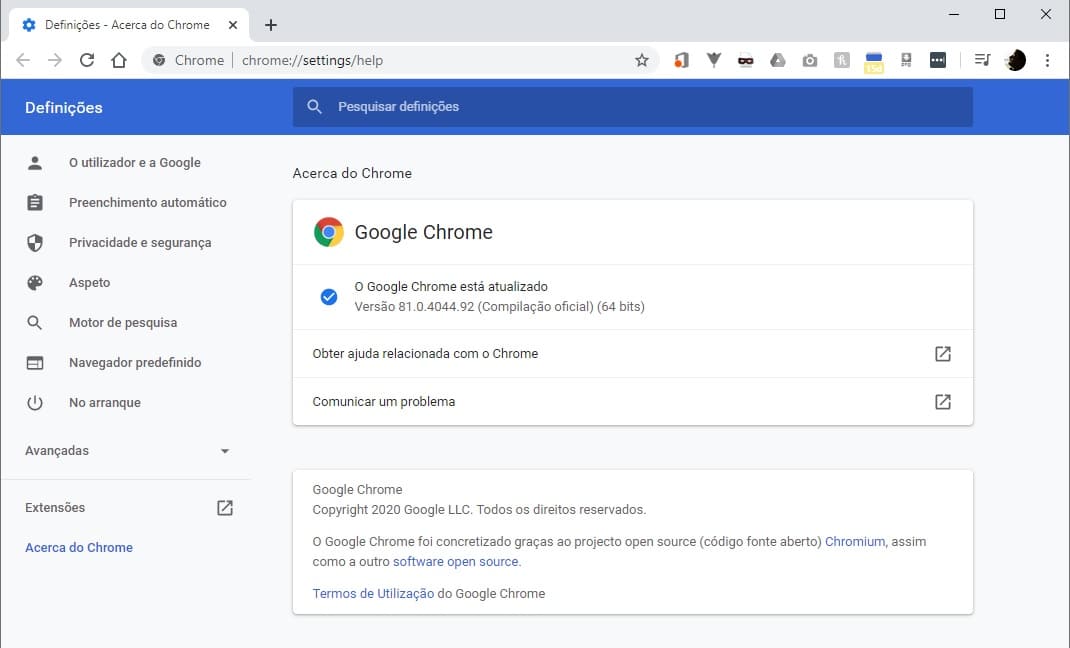This screenshot has width=1070, height=648.
Task: Click the clipboard icon for Preenchimento automático
Action: pos(35,203)
